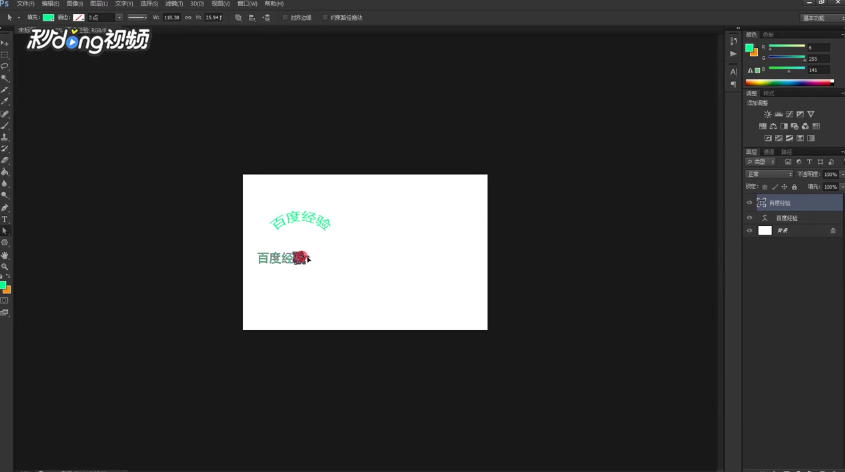Toggle Quick Mask mode icon
The width and height of the screenshot is (845, 472).
pos(5,301)
